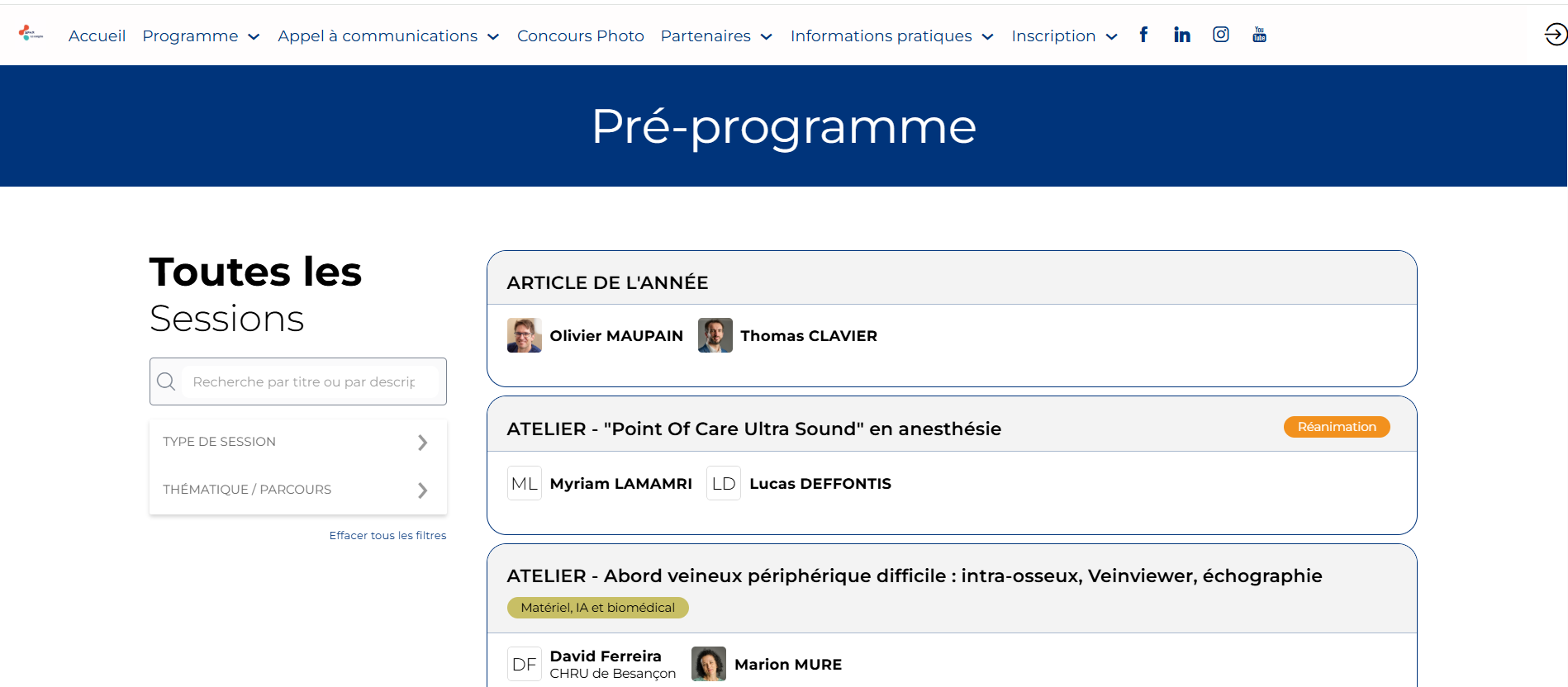Screen dimensions: 1568x687
Task: Click the login arrow icon
Action: click(1556, 34)
